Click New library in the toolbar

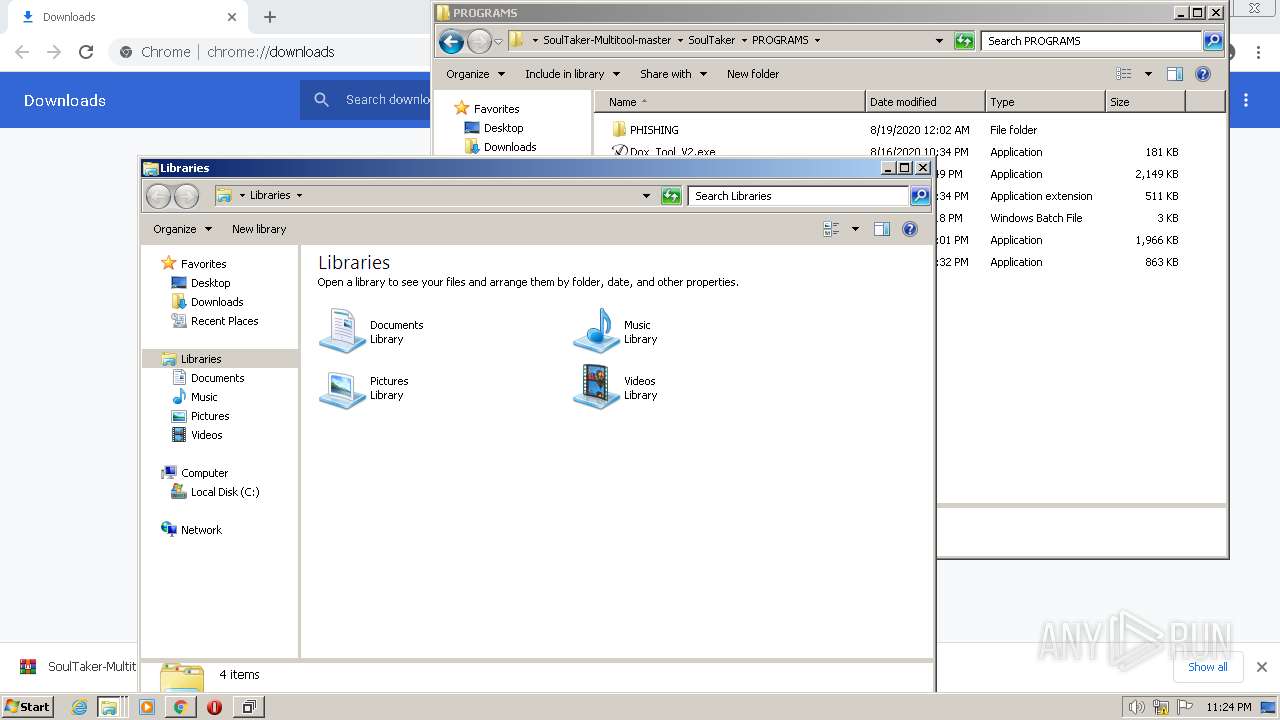point(259,229)
